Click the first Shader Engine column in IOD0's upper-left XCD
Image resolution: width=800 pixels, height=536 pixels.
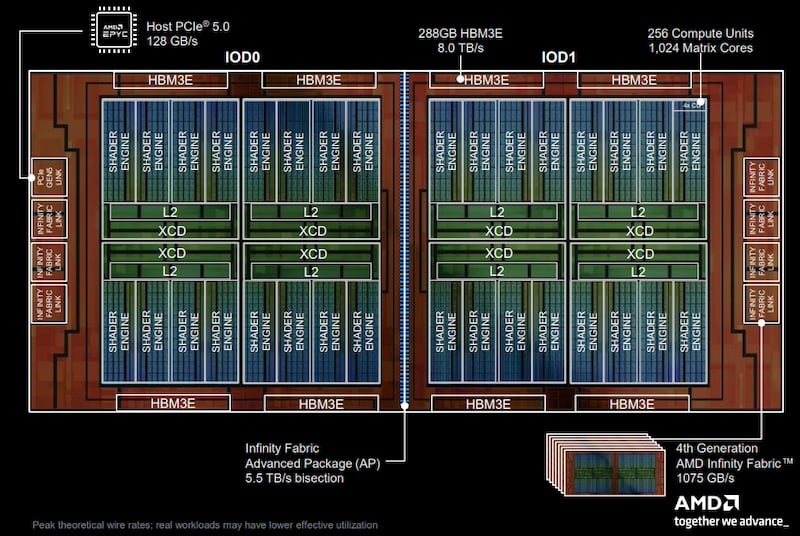click(x=119, y=151)
